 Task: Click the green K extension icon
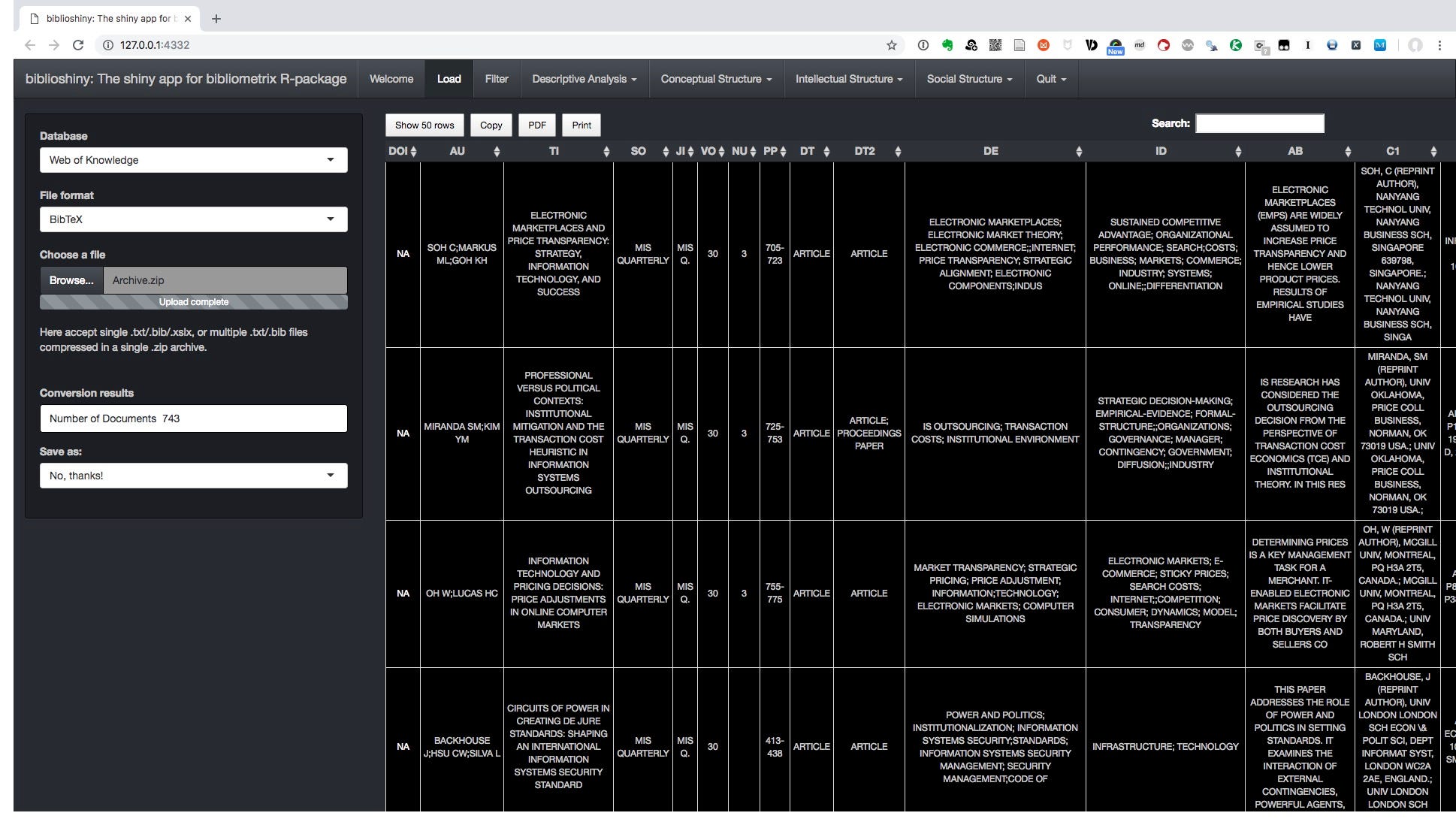point(1236,45)
